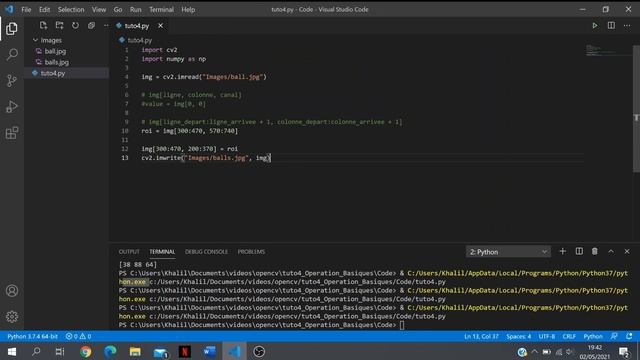Collapse all folders in Explorer
Image resolution: width=640 pixels, height=360 pixels.
click(x=91, y=25)
